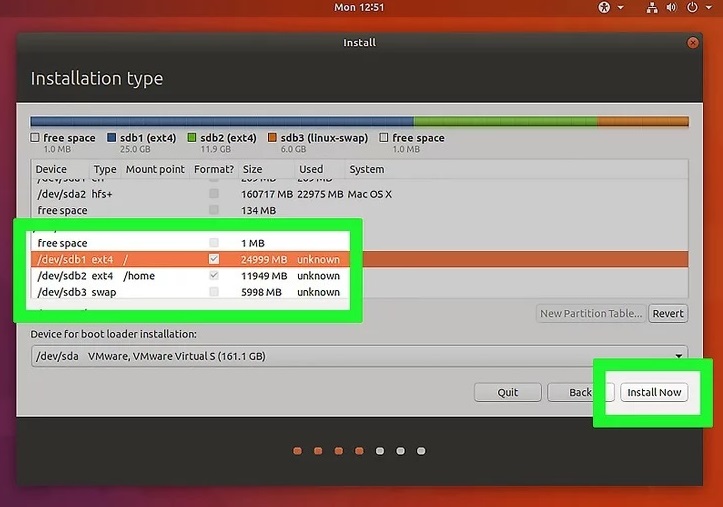
Task: Toggle Format checkbox for /dev/sdb1
Action: (213, 259)
